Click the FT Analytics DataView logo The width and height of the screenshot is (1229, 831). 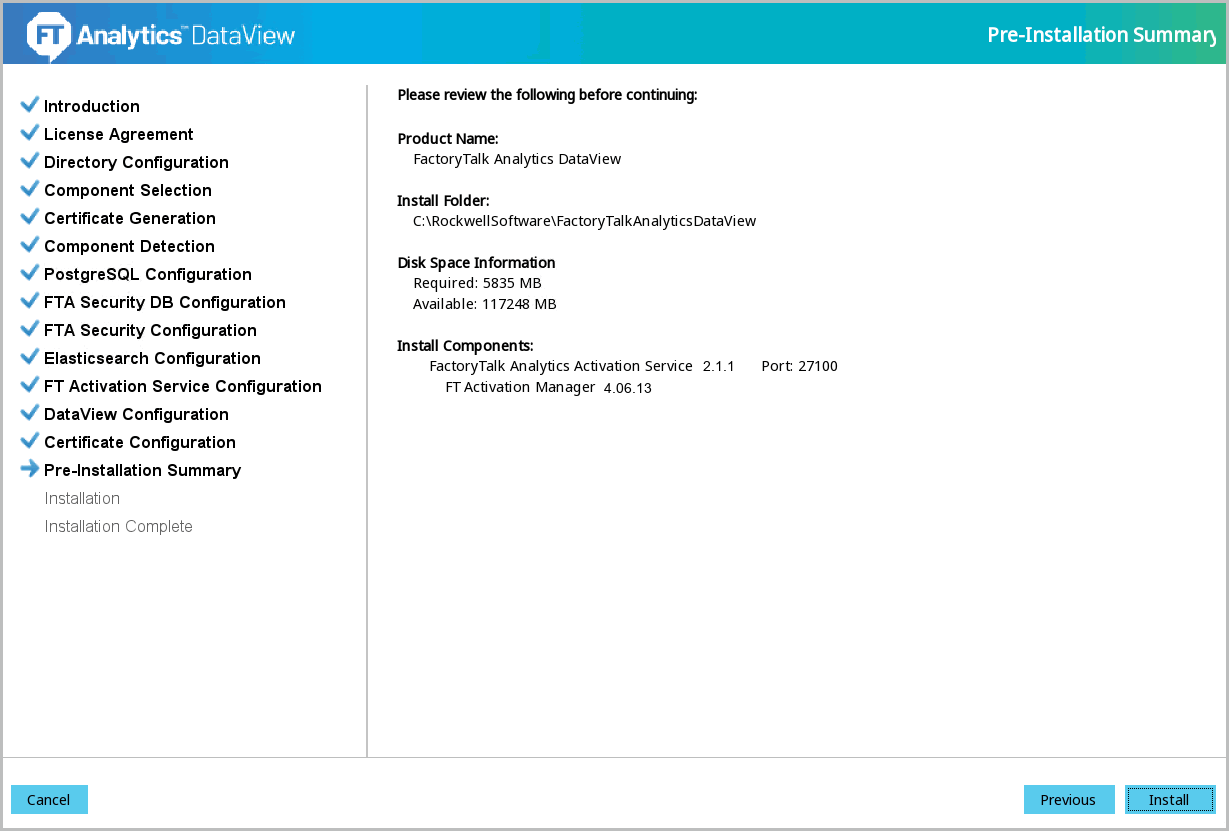[161, 35]
